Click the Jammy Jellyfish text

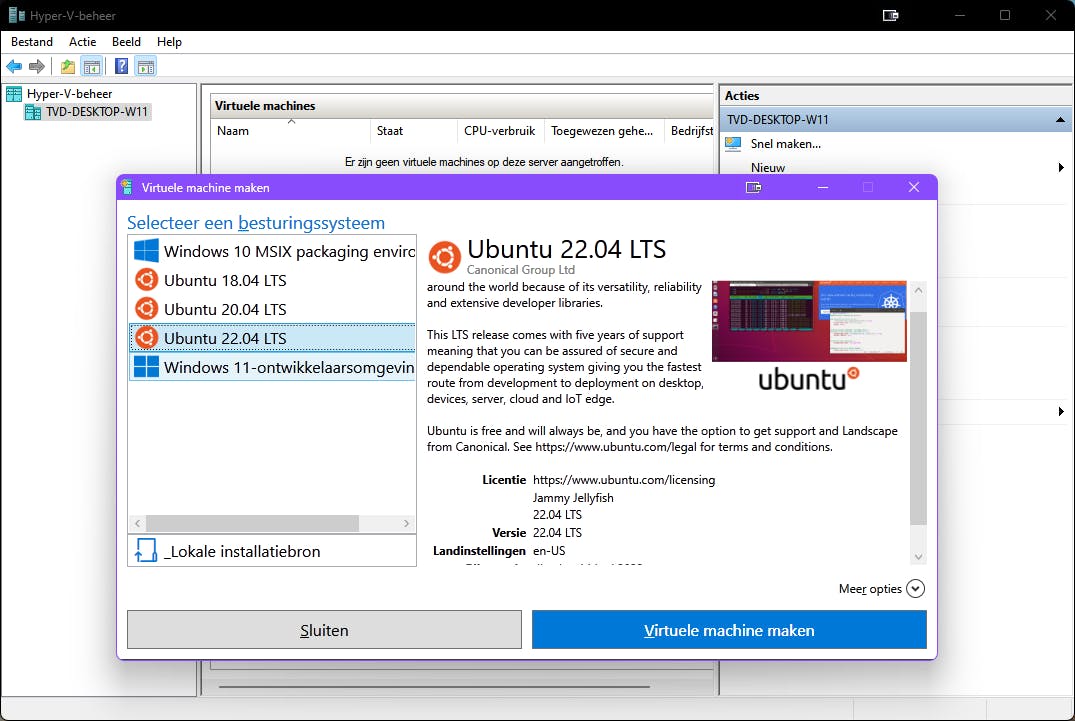click(573, 498)
